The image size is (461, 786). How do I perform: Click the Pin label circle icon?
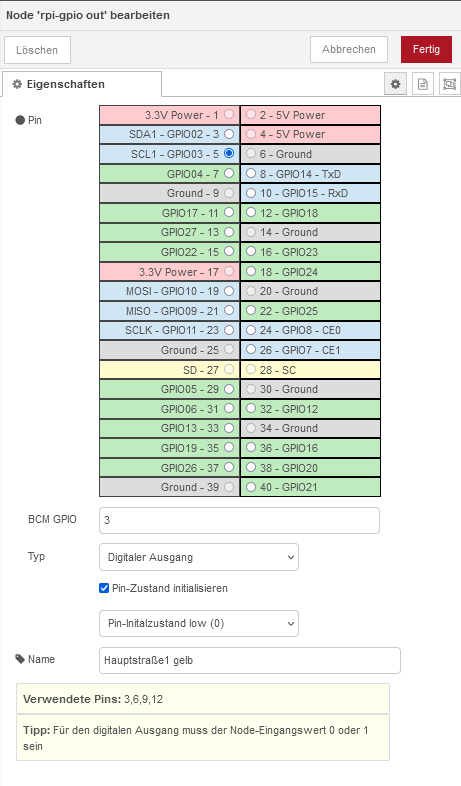pyautogui.click(x=20, y=120)
